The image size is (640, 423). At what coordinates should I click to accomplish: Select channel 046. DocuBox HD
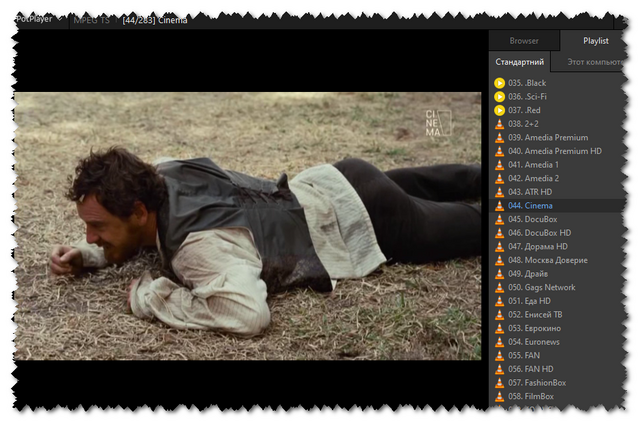click(x=540, y=233)
